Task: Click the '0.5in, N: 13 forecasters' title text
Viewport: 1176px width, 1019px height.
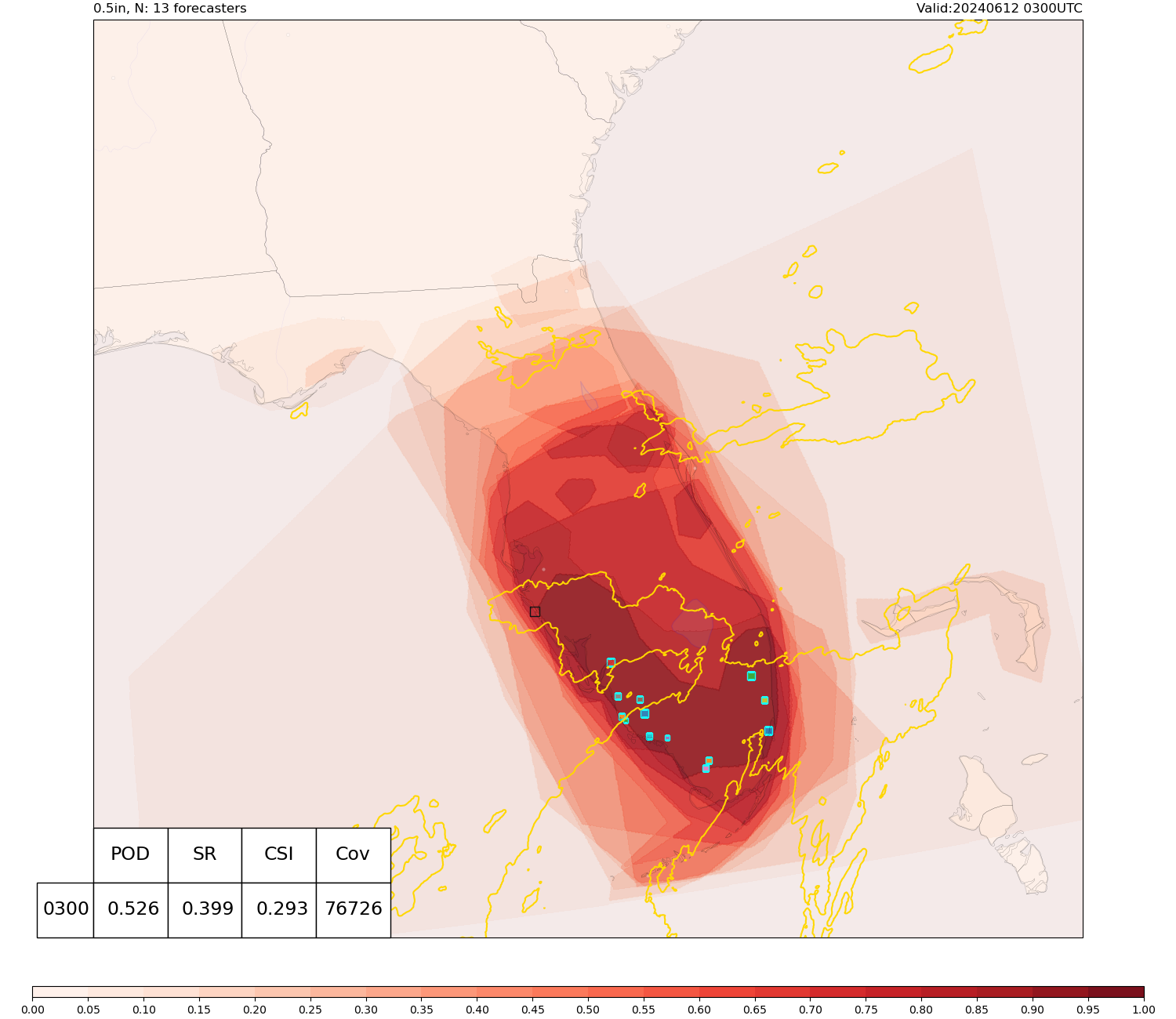Action: click(170, 9)
